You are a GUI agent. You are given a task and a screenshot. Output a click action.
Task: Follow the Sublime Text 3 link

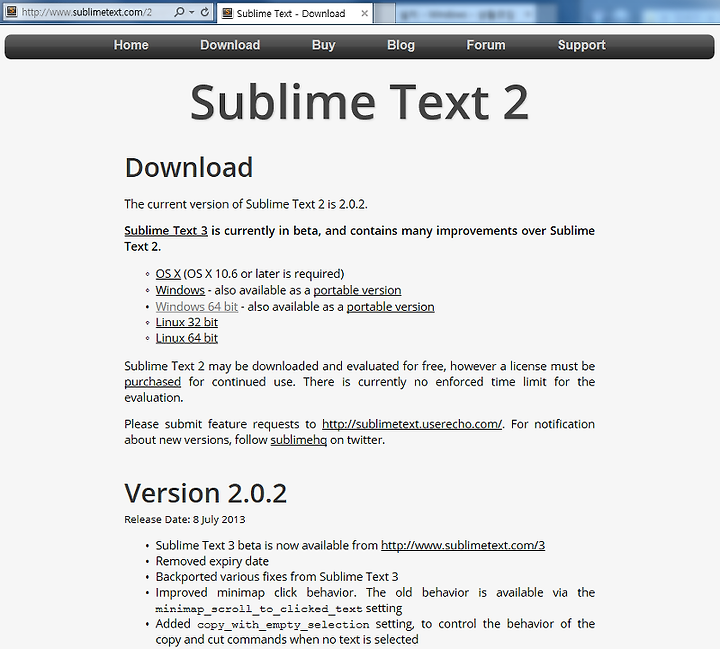point(166,231)
